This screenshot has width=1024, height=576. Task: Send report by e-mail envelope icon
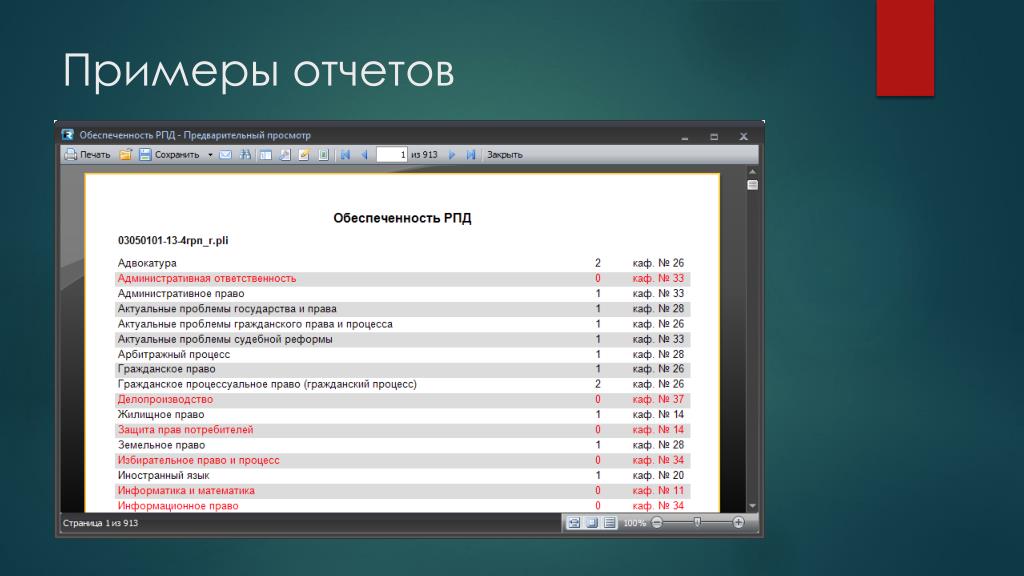[x=225, y=155]
